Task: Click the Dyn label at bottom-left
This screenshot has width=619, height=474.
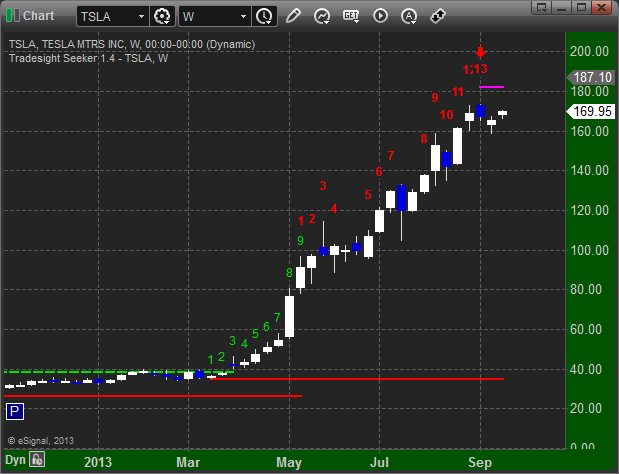Action: [x=15, y=460]
